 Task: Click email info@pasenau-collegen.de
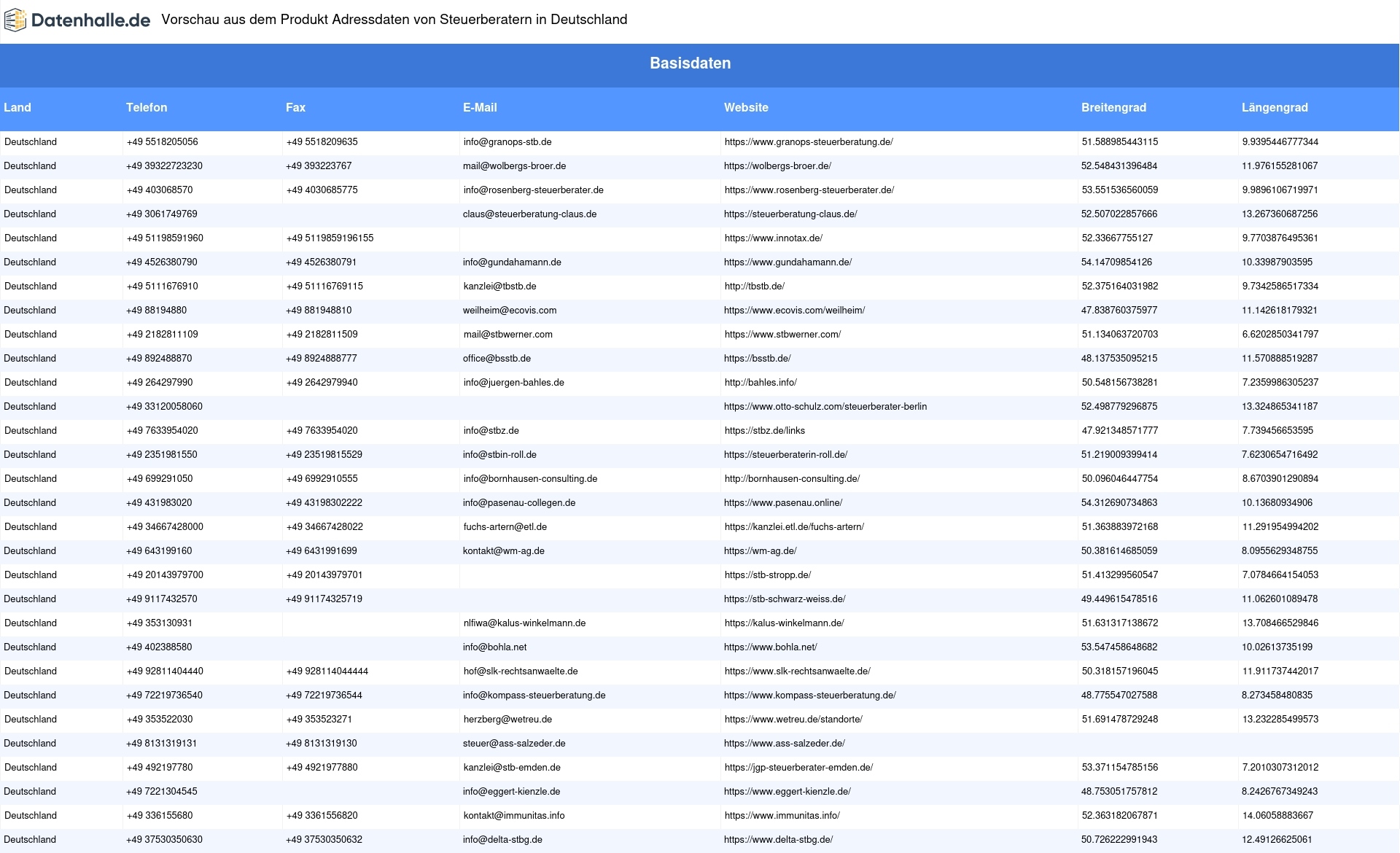pos(519,503)
